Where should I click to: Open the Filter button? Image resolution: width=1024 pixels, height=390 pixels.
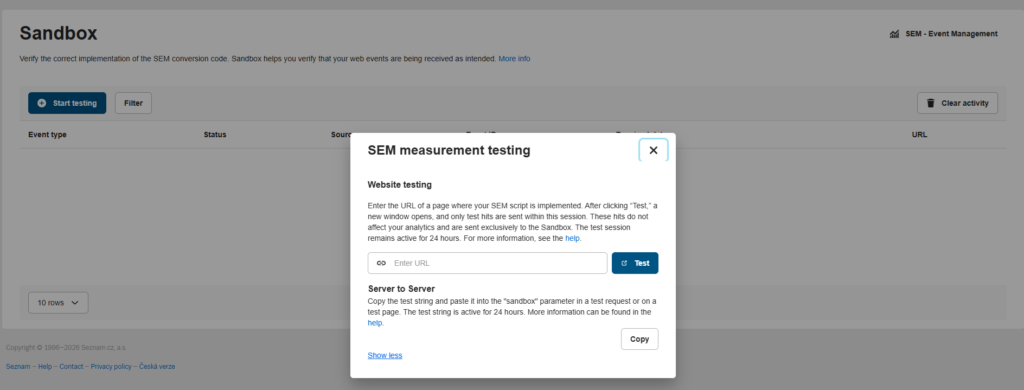[x=133, y=103]
